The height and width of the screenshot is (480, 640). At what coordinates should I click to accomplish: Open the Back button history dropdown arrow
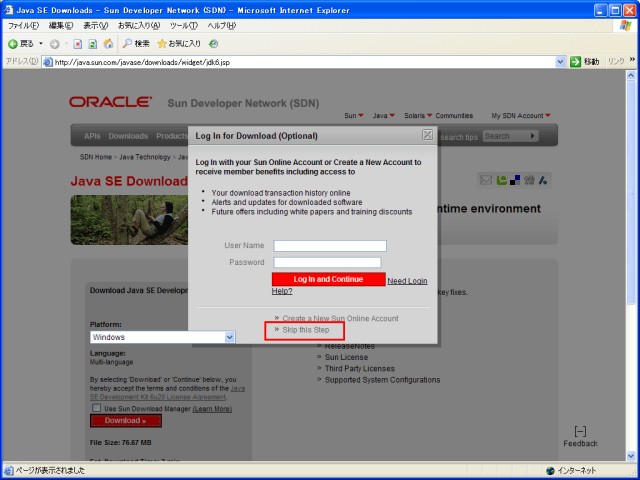pos(41,43)
